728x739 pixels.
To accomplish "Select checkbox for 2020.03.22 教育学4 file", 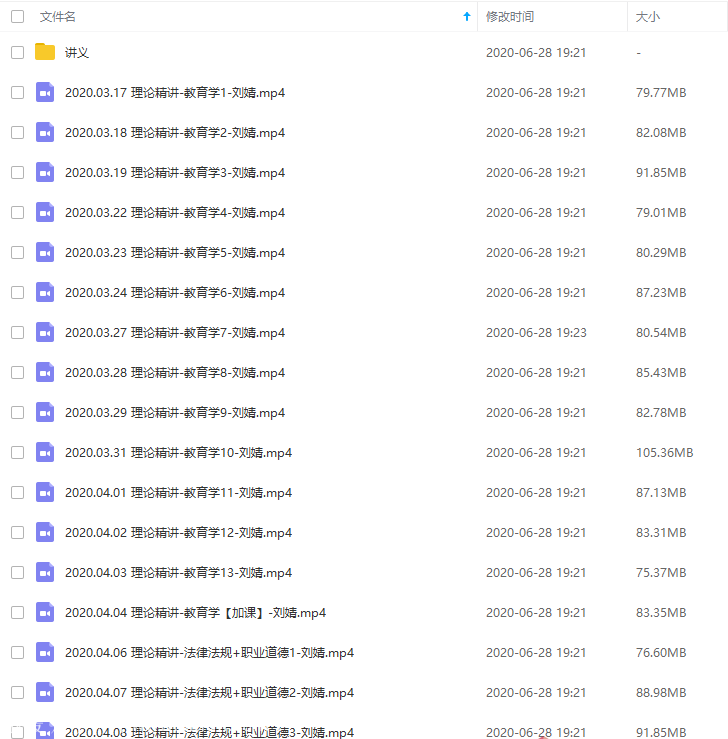I will coord(17,213).
